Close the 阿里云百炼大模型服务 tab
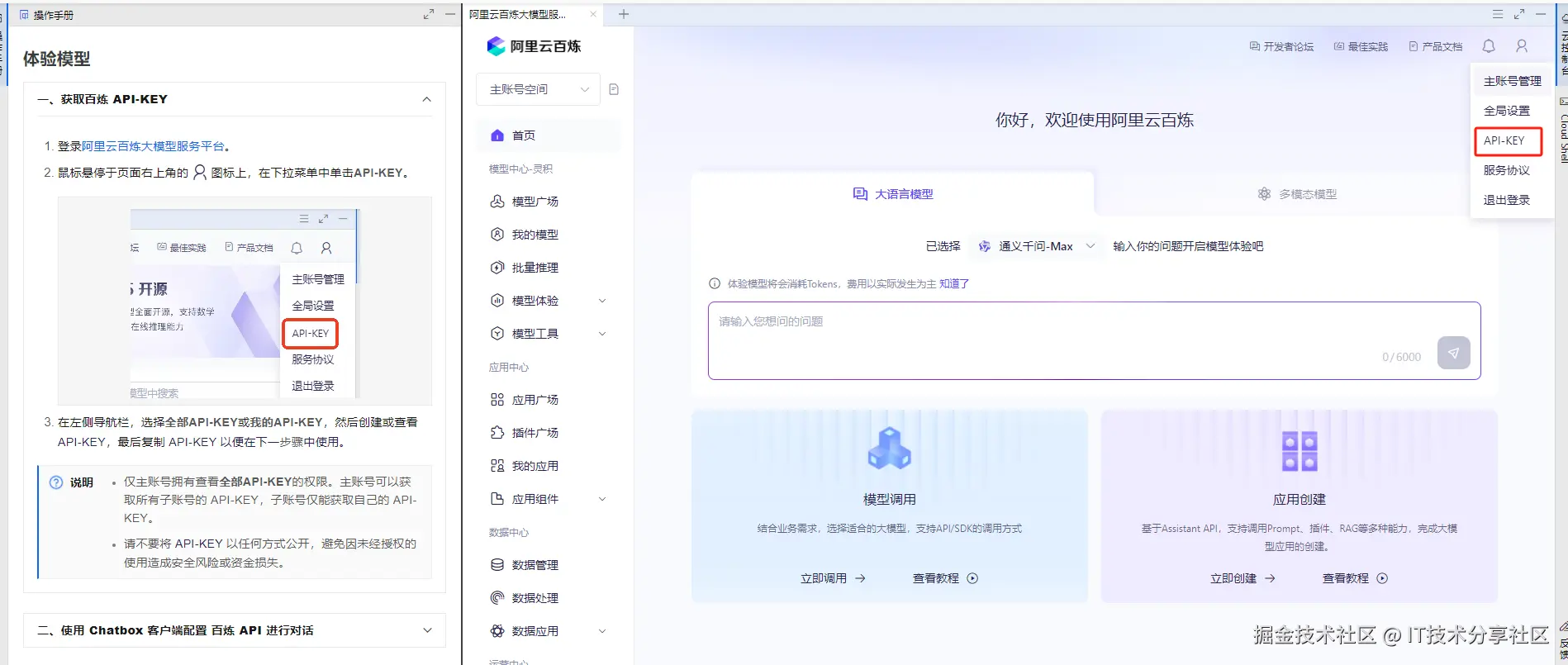Viewport: 1568px width, 665px height. (x=593, y=14)
